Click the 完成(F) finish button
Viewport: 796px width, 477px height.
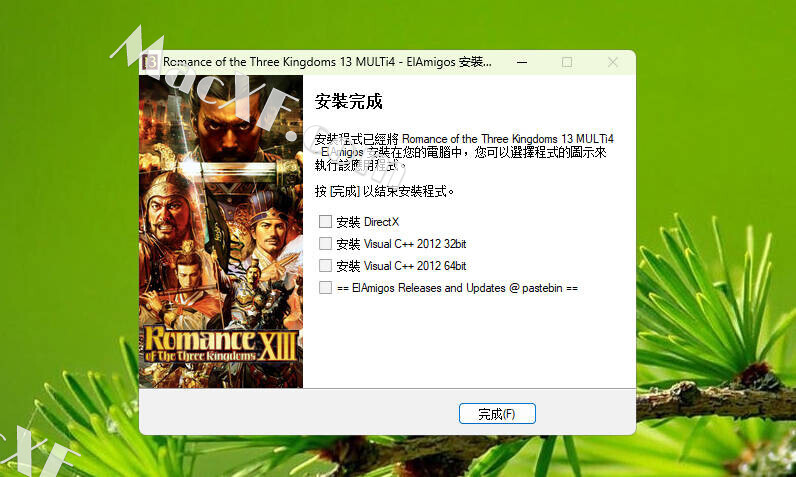[x=497, y=414]
